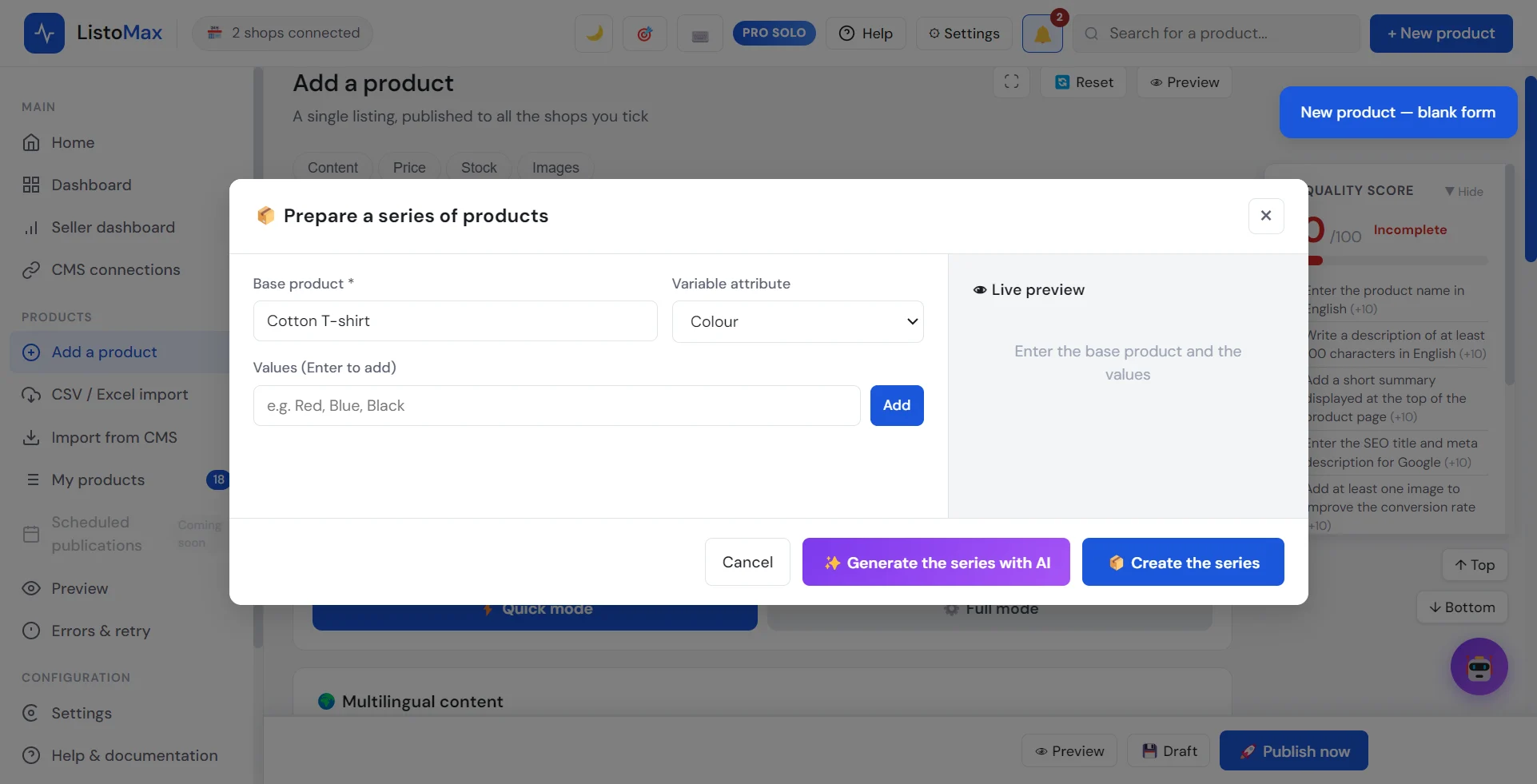Open Help & documentation
The width and height of the screenshot is (1537, 784).
120,756
